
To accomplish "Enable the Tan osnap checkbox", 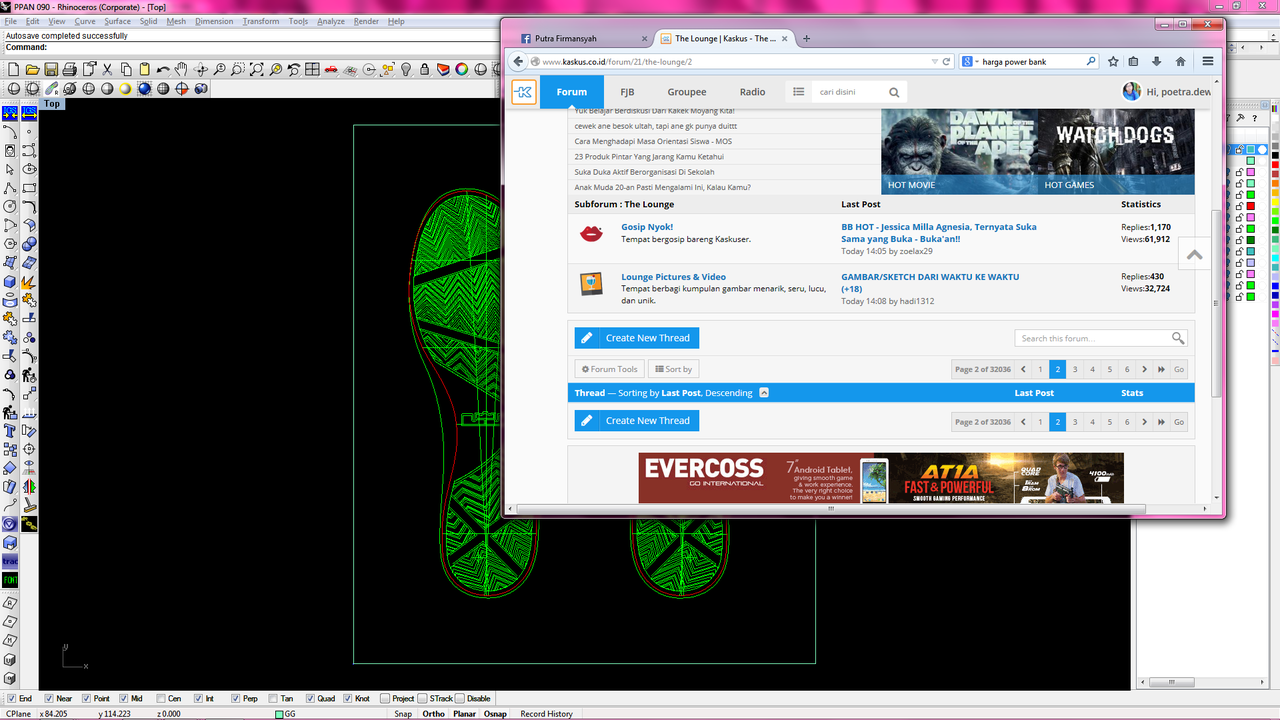I will pyautogui.click(x=272, y=699).
